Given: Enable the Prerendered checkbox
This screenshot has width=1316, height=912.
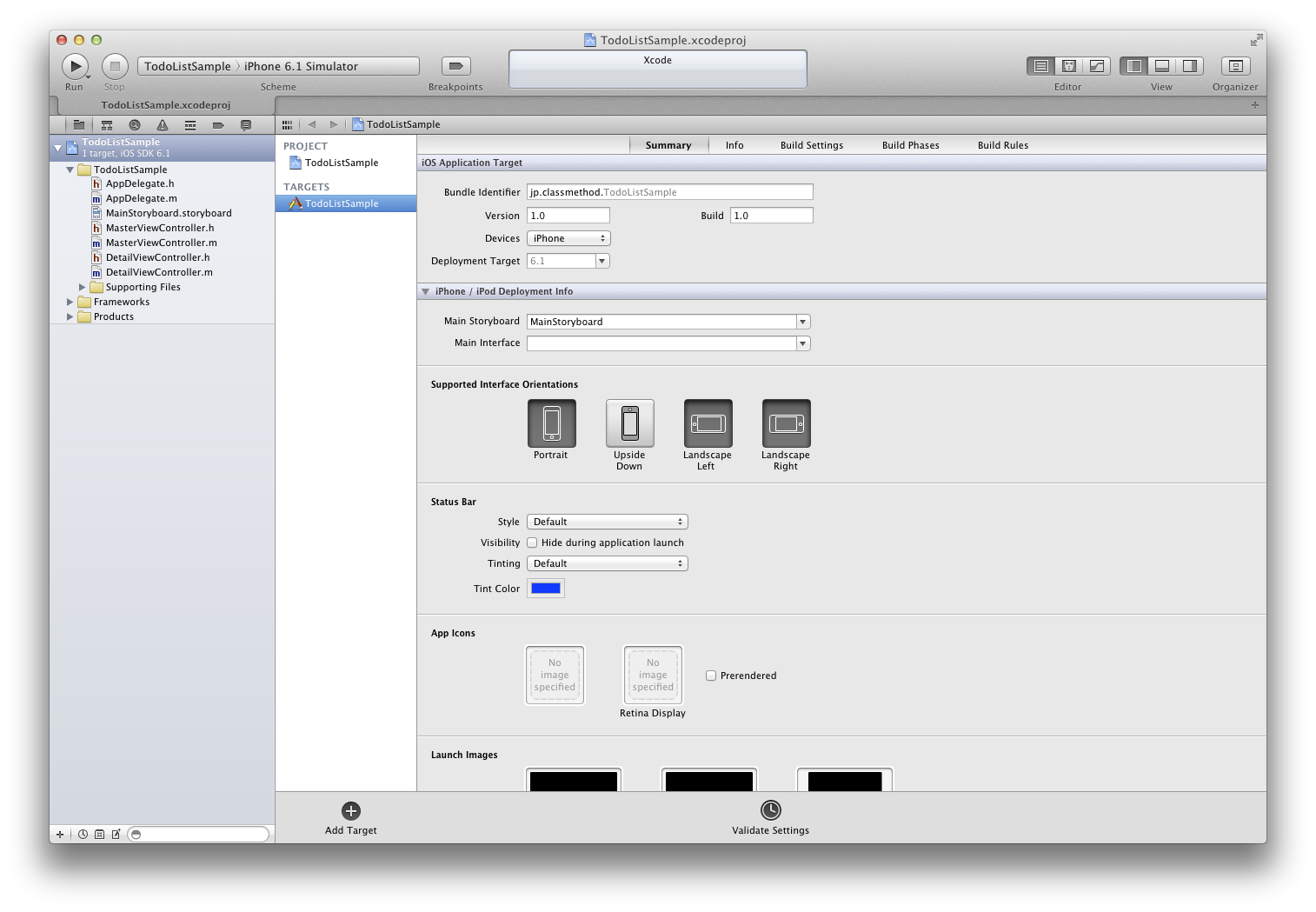Looking at the screenshot, I should pyautogui.click(x=711, y=676).
